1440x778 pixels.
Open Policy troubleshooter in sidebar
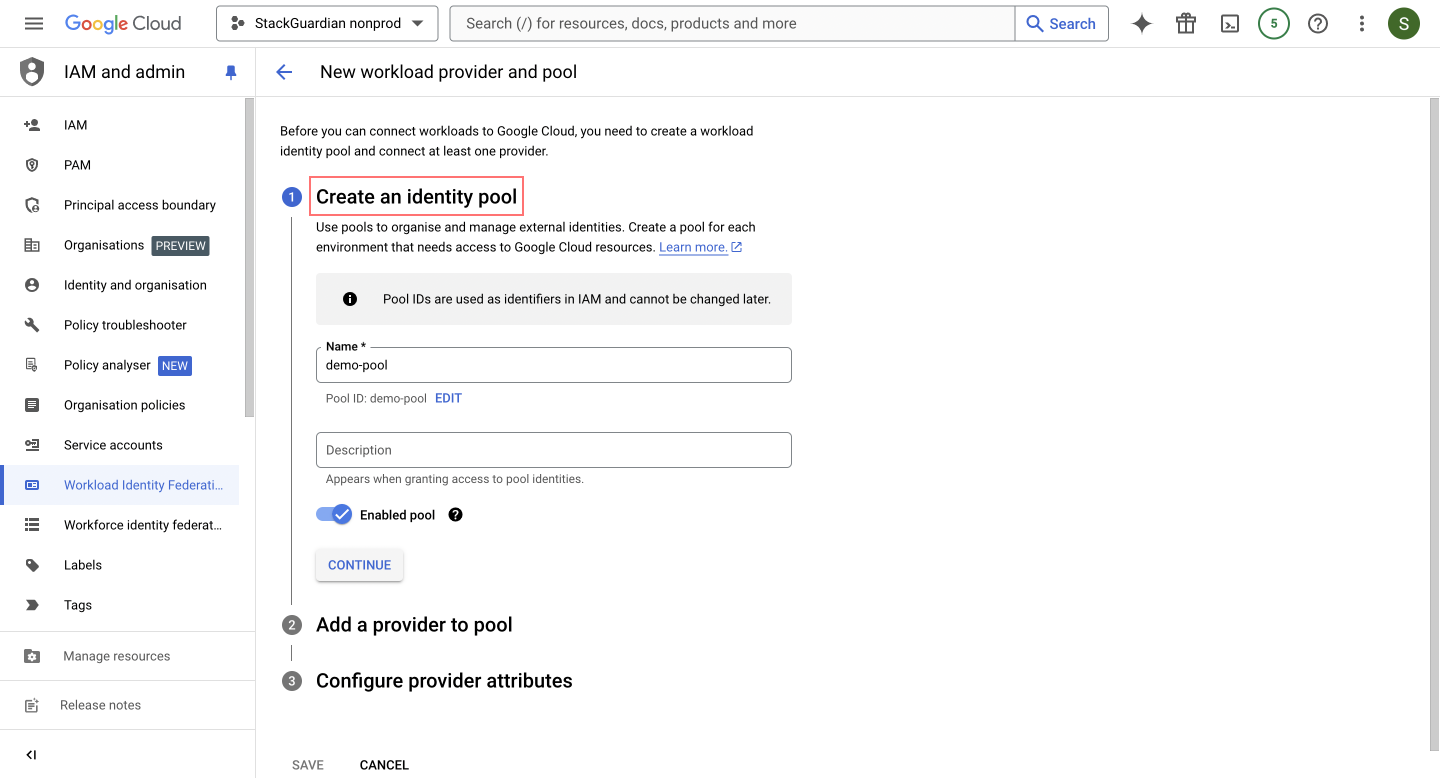(x=125, y=325)
